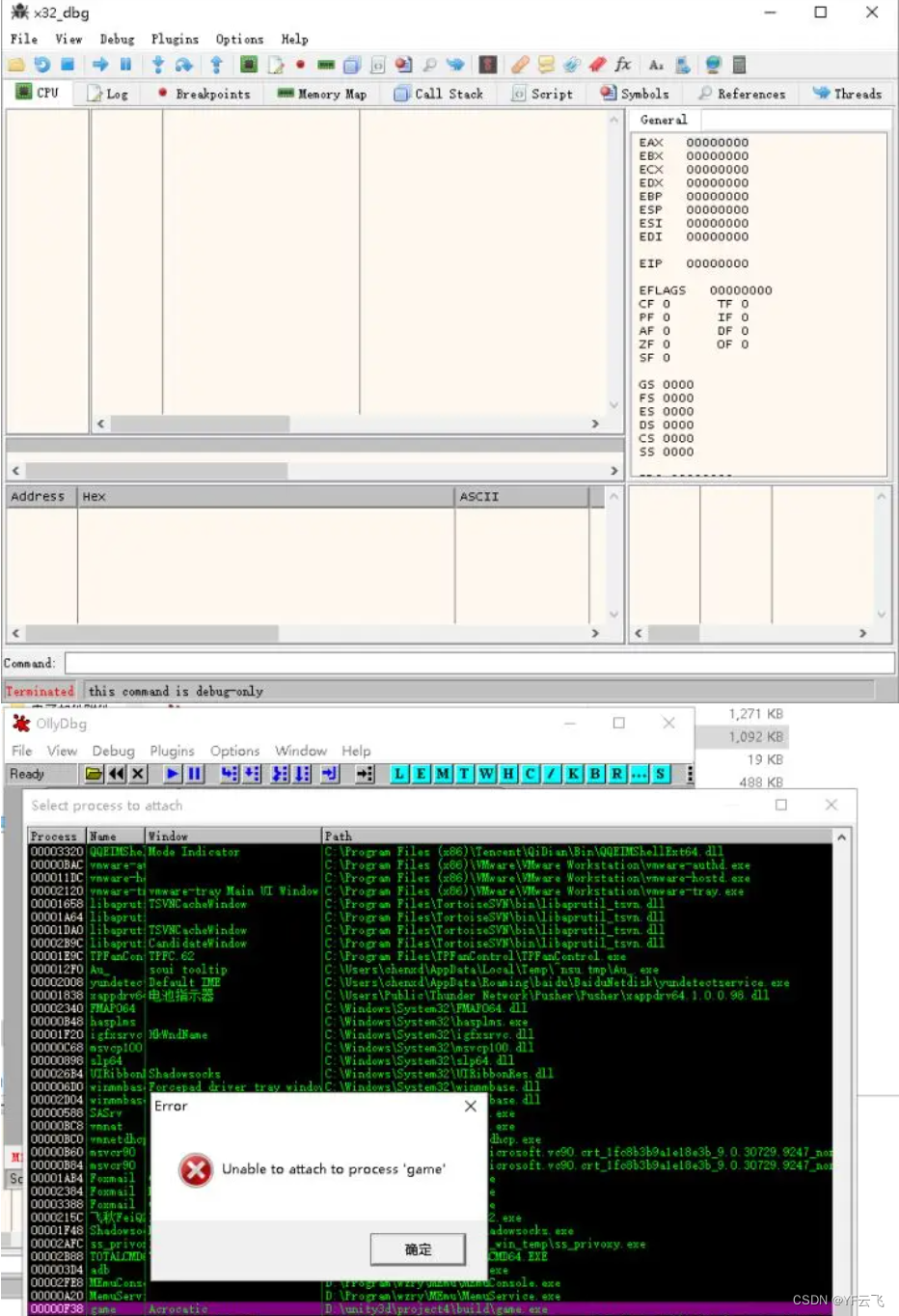Screen dimensions: 899x1316
Task: Click the process list scrollbar up arrow
Action: coord(841,836)
